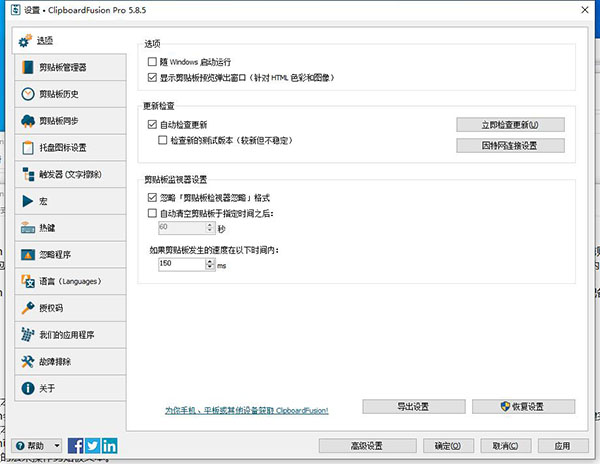Open the Facebook page icon
Image resolution: width=600 pixels, height=464 pixels.
tap(75, 446)
